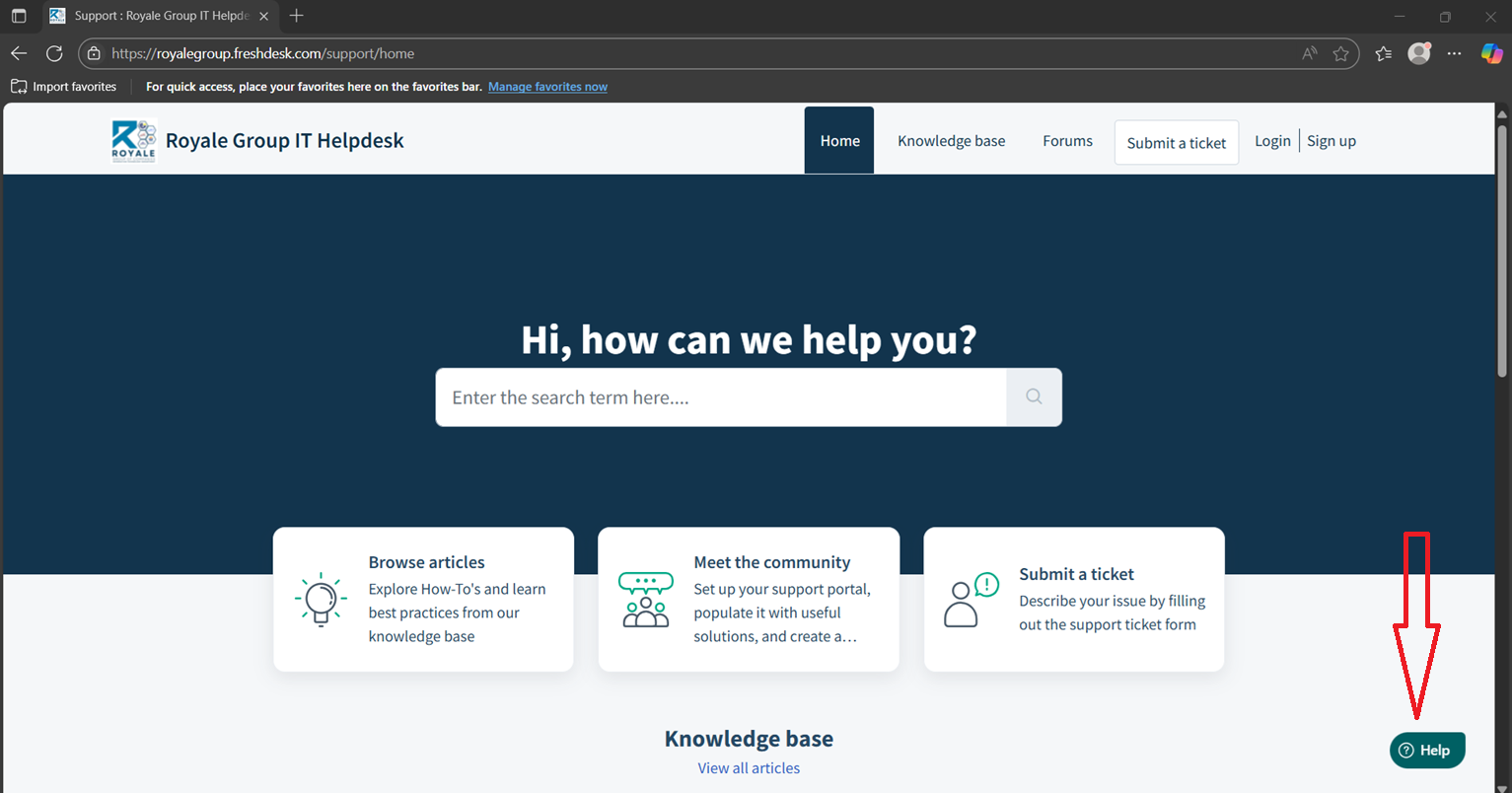Minimize the browser window

click(x=1399, y=16)
